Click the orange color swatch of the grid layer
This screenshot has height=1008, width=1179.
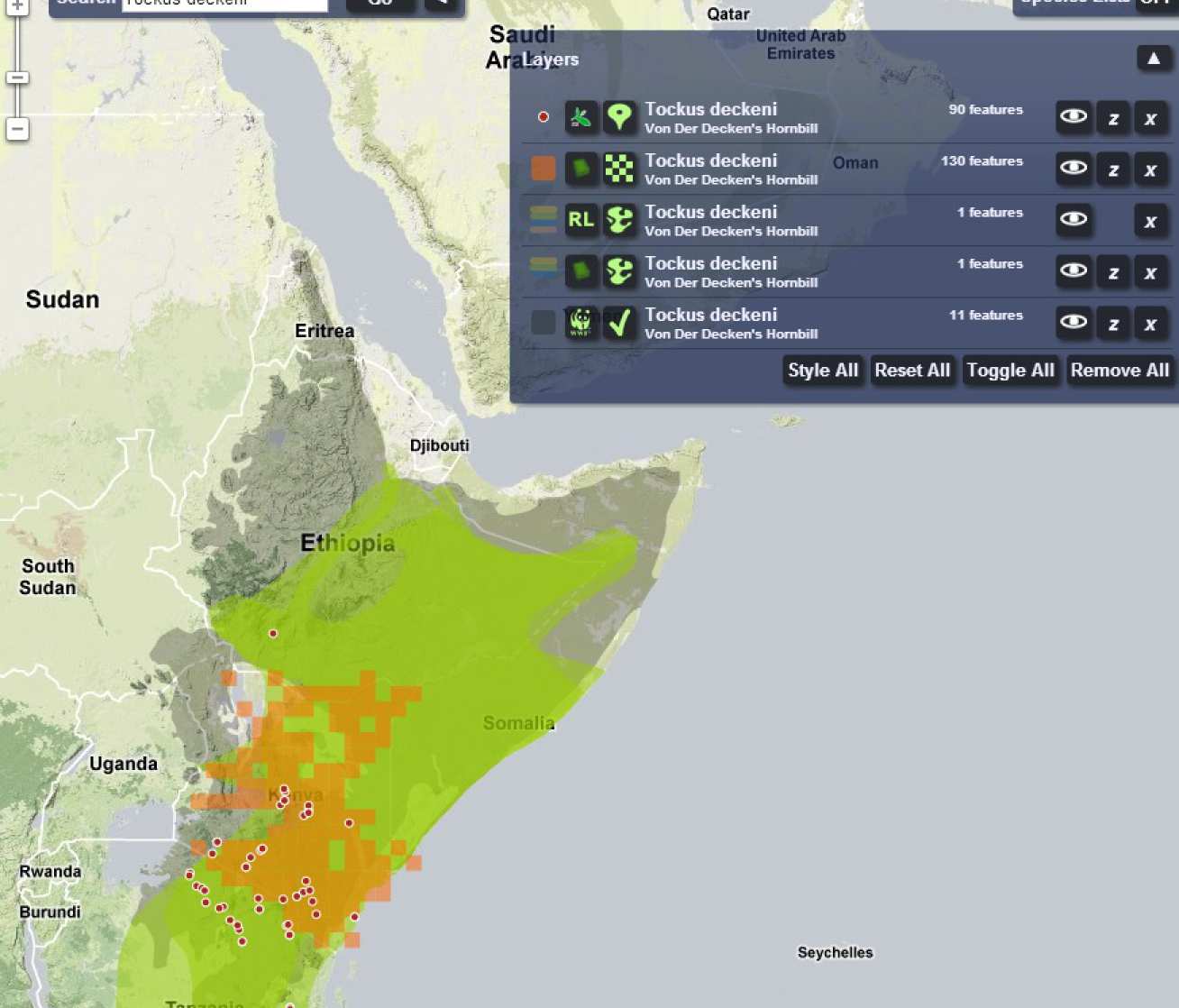pos(544,169)
